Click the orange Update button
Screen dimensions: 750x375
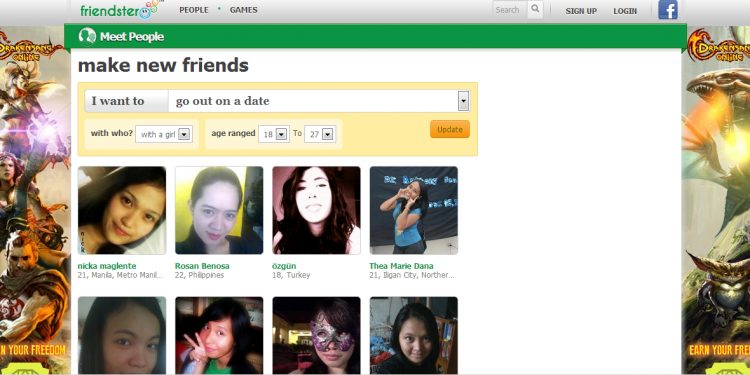tap(450, 129)
